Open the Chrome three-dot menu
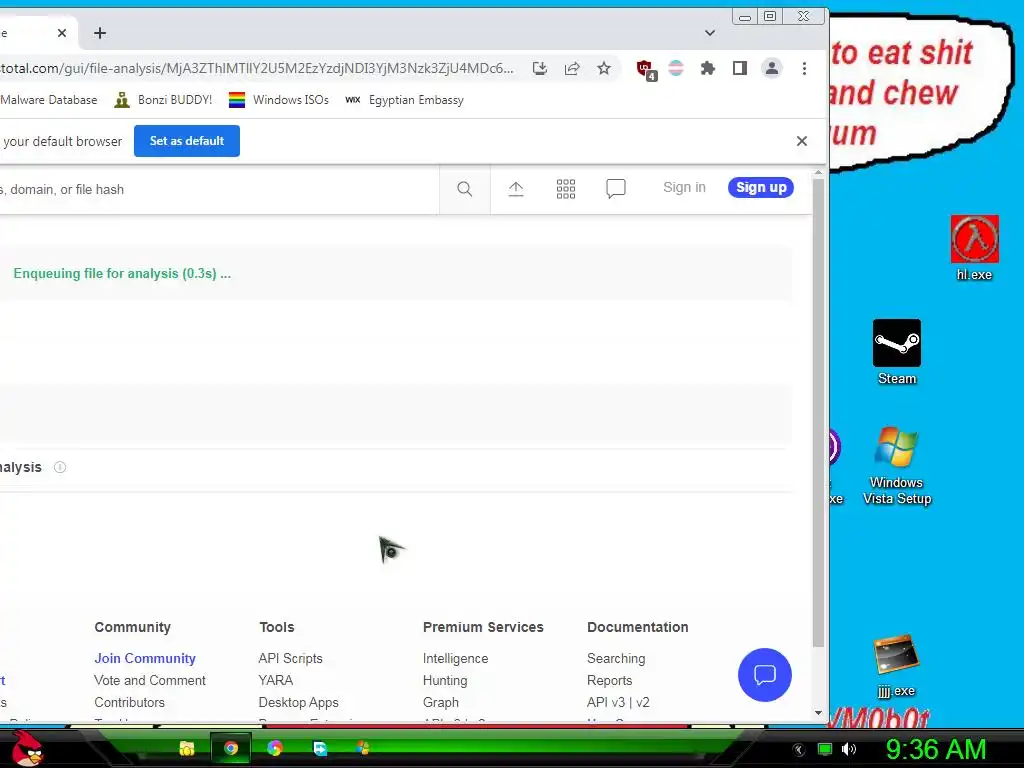Image resolution: width=1024 pixels, height=768 pixels. coord(804,68)
